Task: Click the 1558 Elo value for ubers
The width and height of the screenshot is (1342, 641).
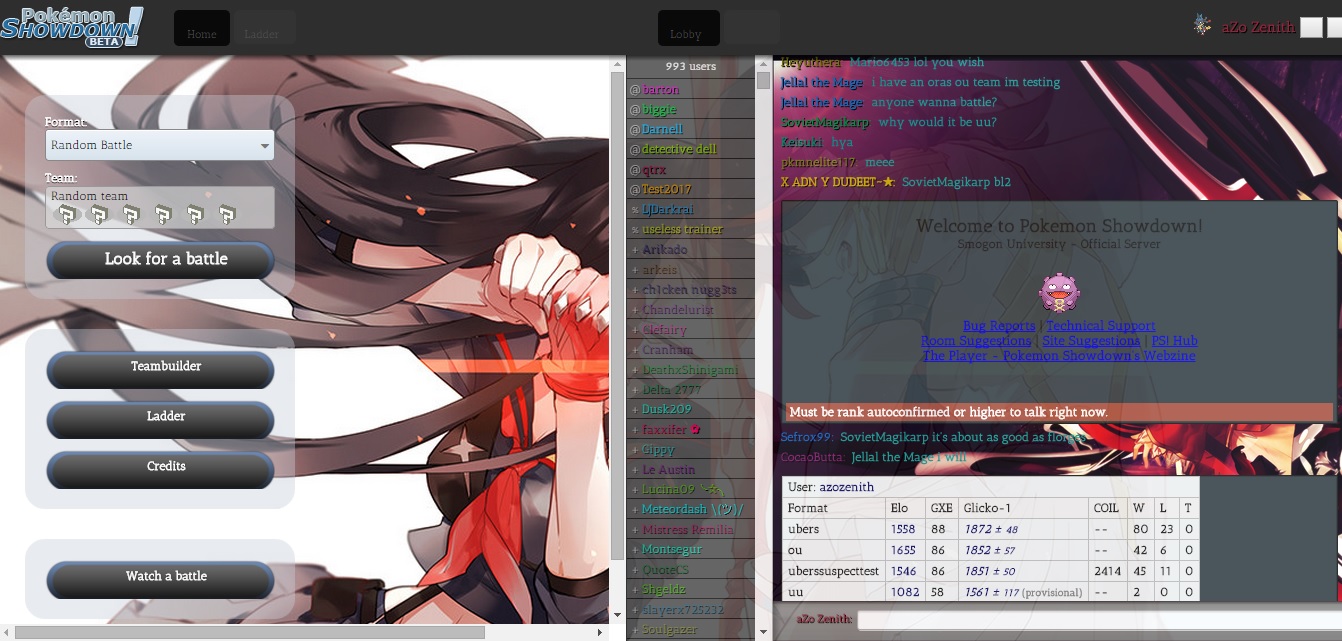Action: 903,529
